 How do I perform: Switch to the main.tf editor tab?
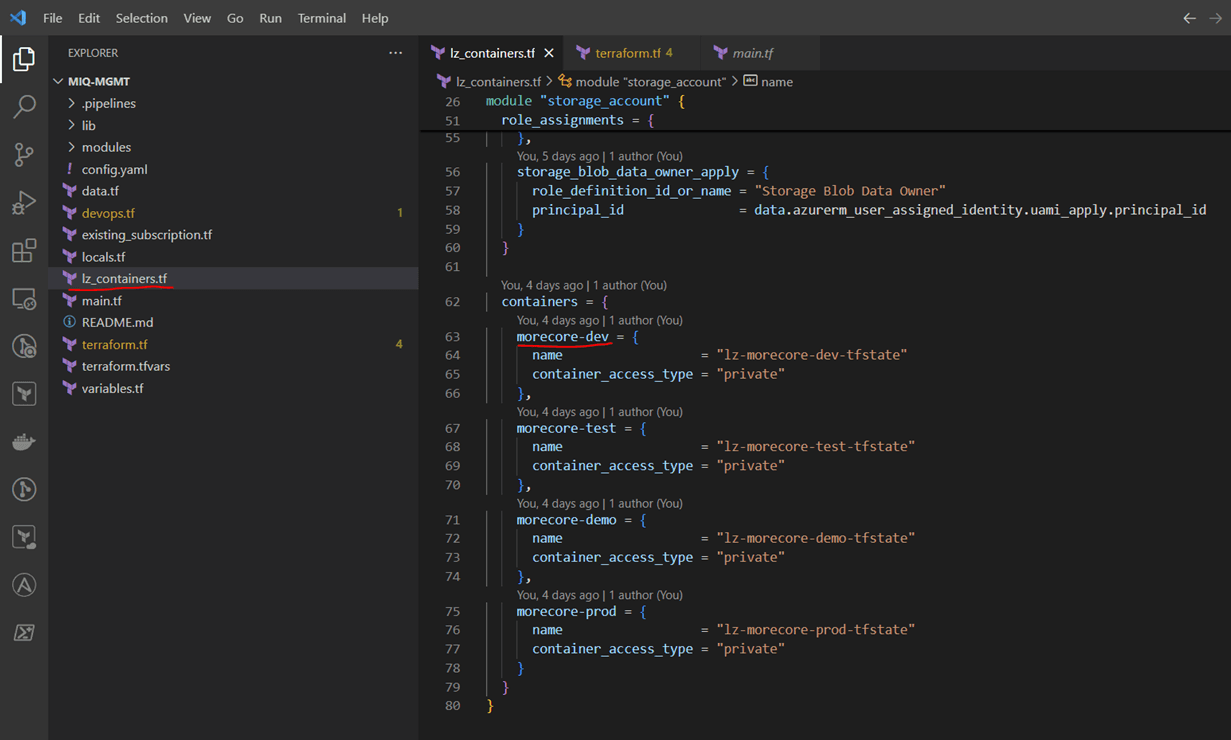pos(752,53)
